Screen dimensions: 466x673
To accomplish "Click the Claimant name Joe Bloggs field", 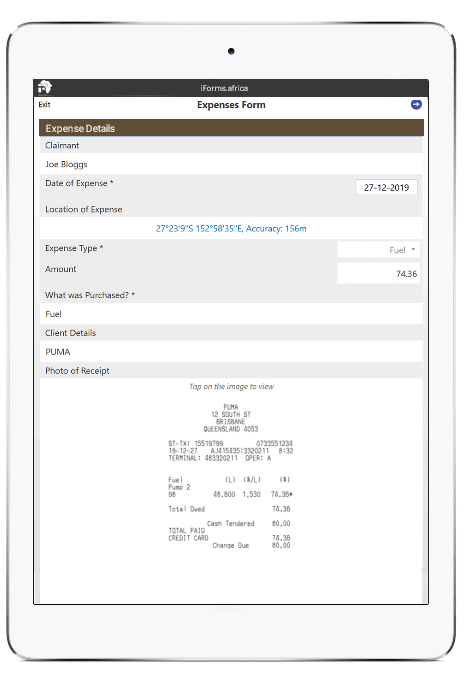I will [x=231, y=164].
